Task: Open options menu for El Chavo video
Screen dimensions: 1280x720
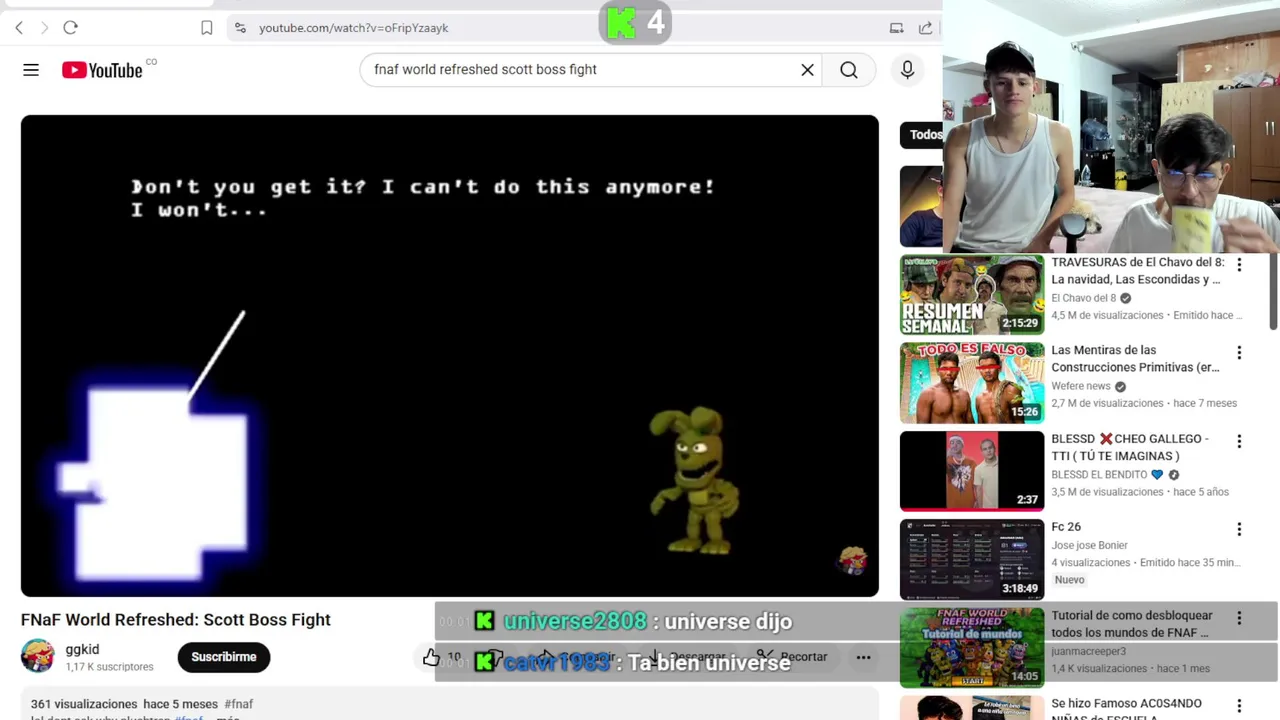Action: coord(1239,265)
